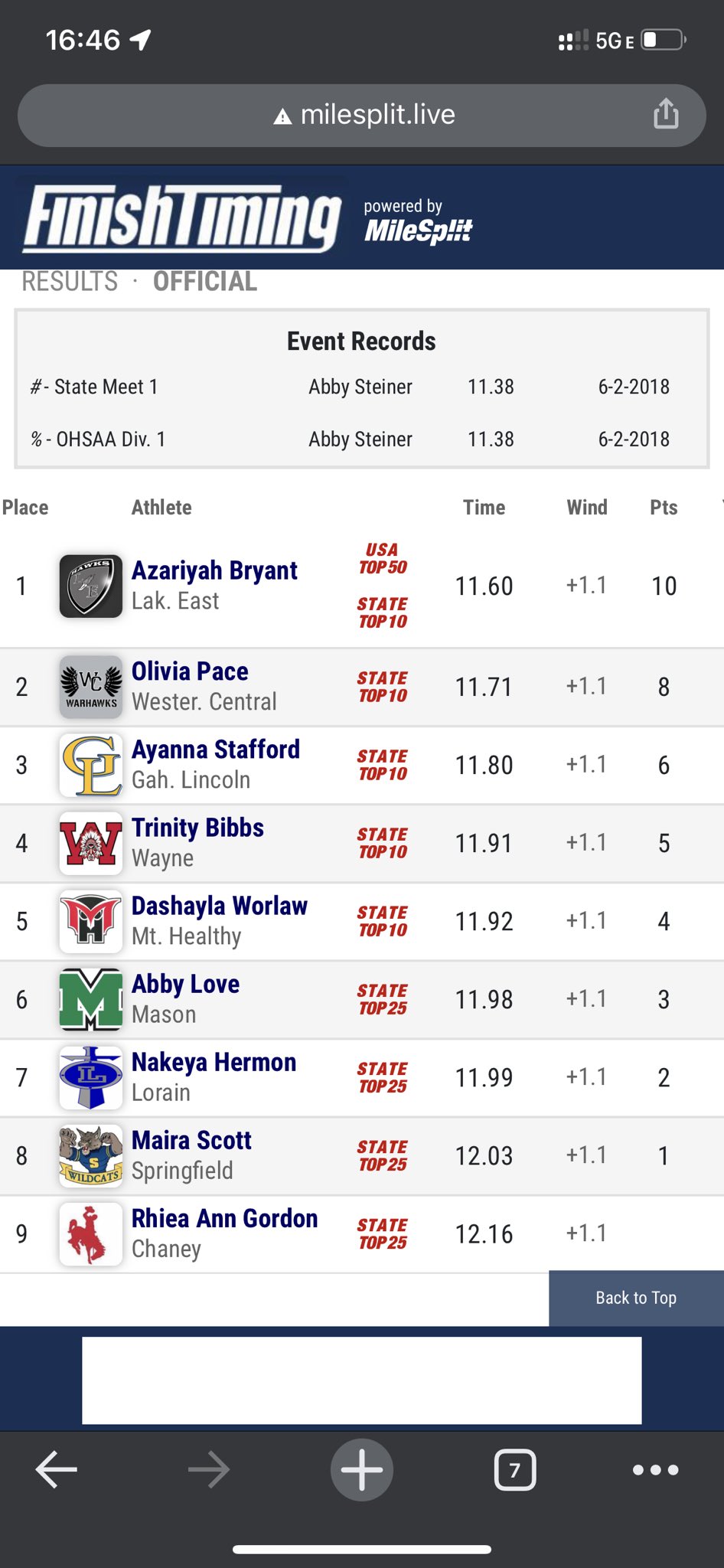The width and height of the screenshot is (724, 1568).
Task: Open Nakeya Hermon athlete link
Action: click(214, 1062)
